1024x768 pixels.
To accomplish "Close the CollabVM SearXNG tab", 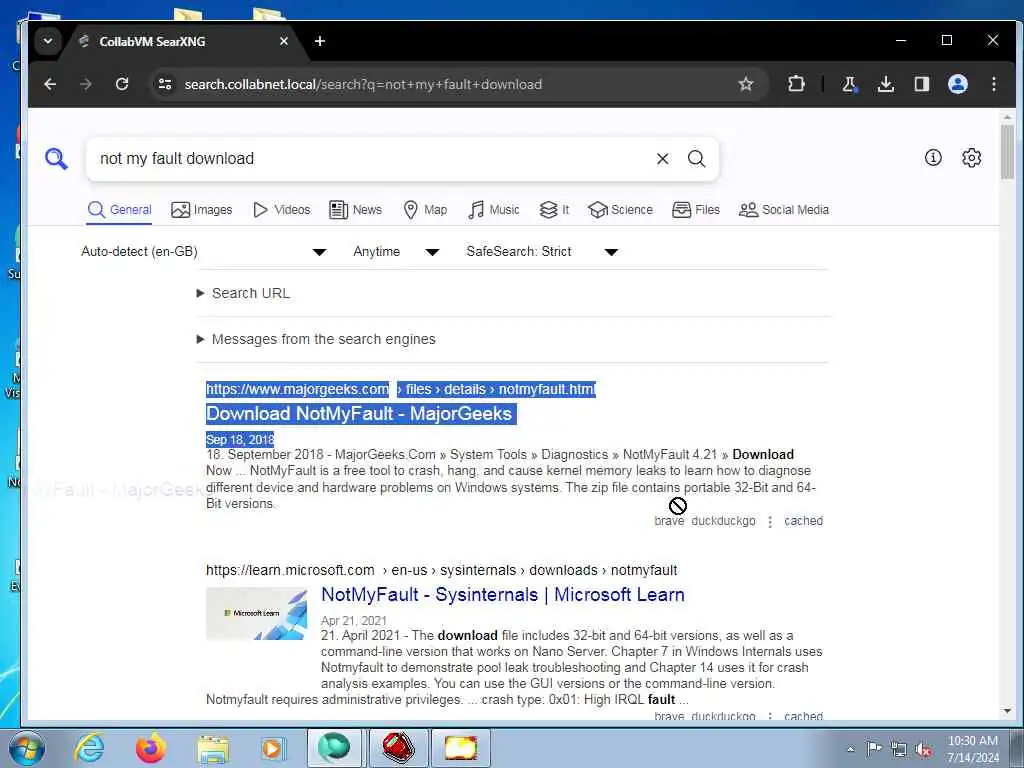I will [x=283, y=41].
